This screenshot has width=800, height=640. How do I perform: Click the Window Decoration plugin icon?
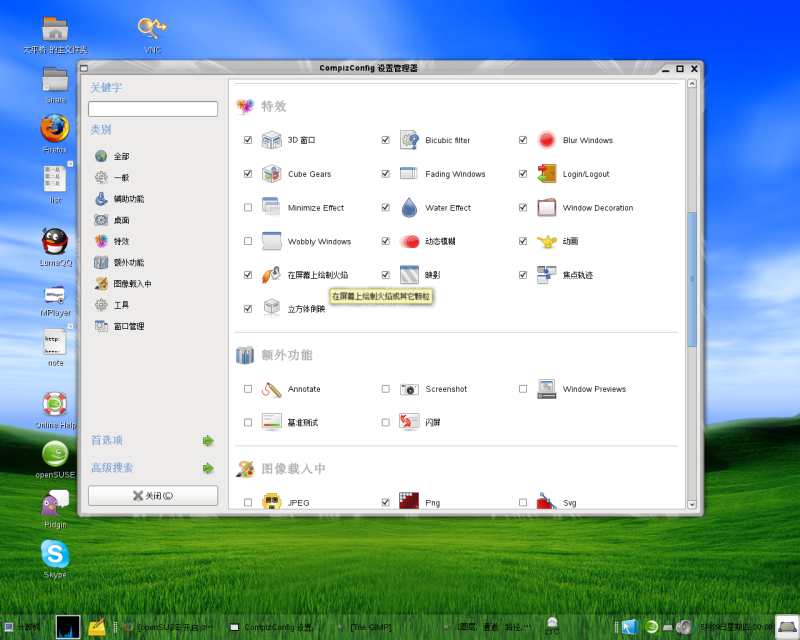[x=546, y=207]
